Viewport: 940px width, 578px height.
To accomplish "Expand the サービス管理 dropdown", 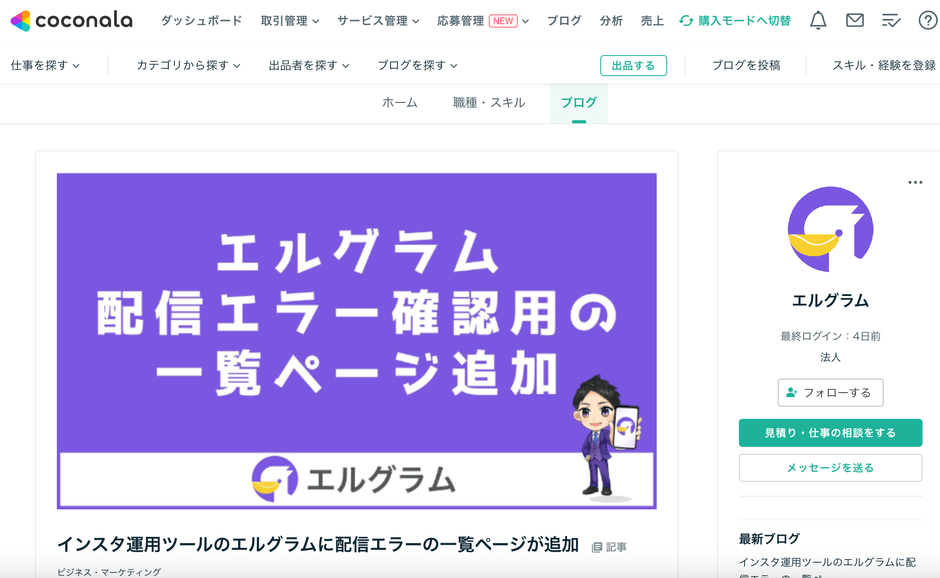I will tap(378, 20).
